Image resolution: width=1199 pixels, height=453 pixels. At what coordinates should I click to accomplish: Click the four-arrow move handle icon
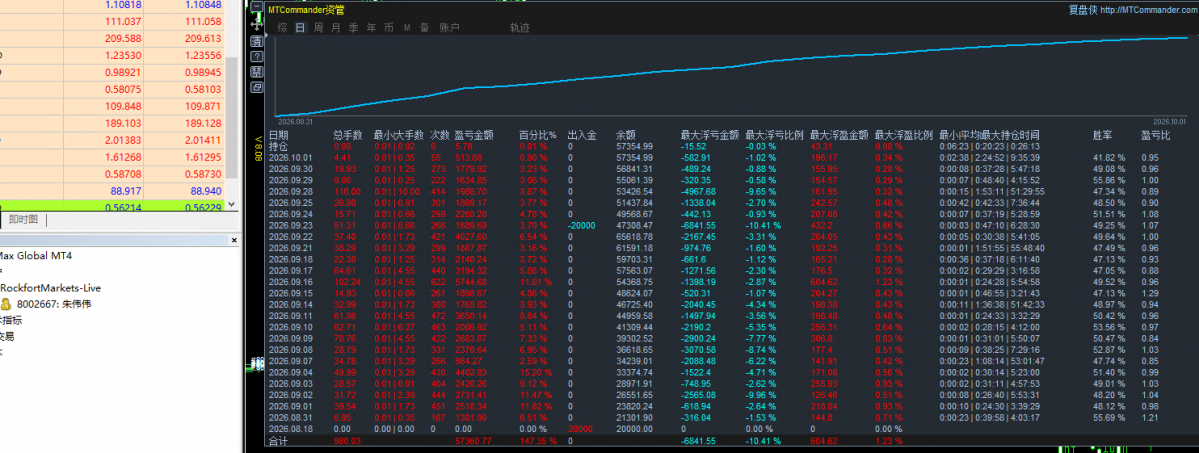257,24
